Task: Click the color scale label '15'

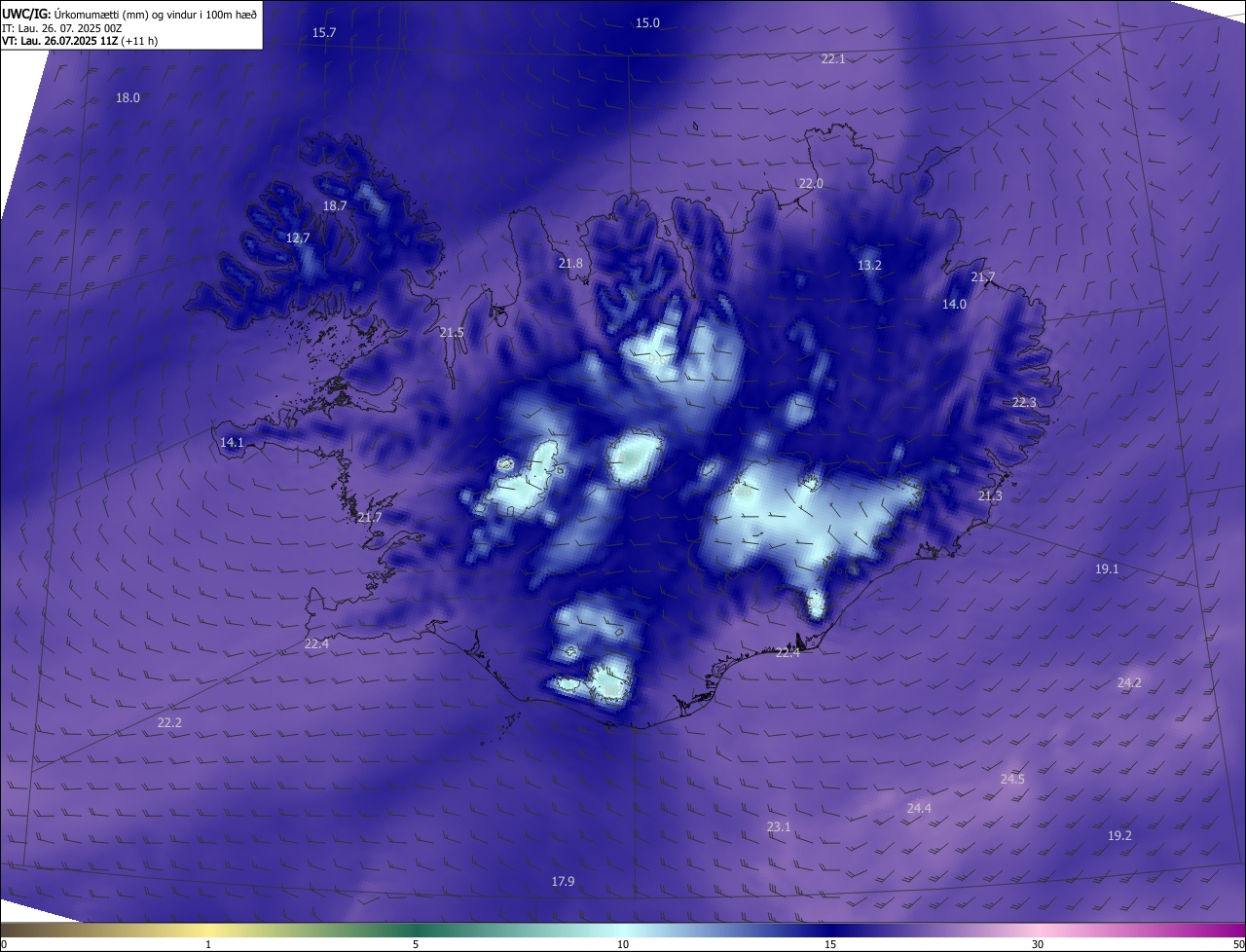Action: click(x=830, y=944)
